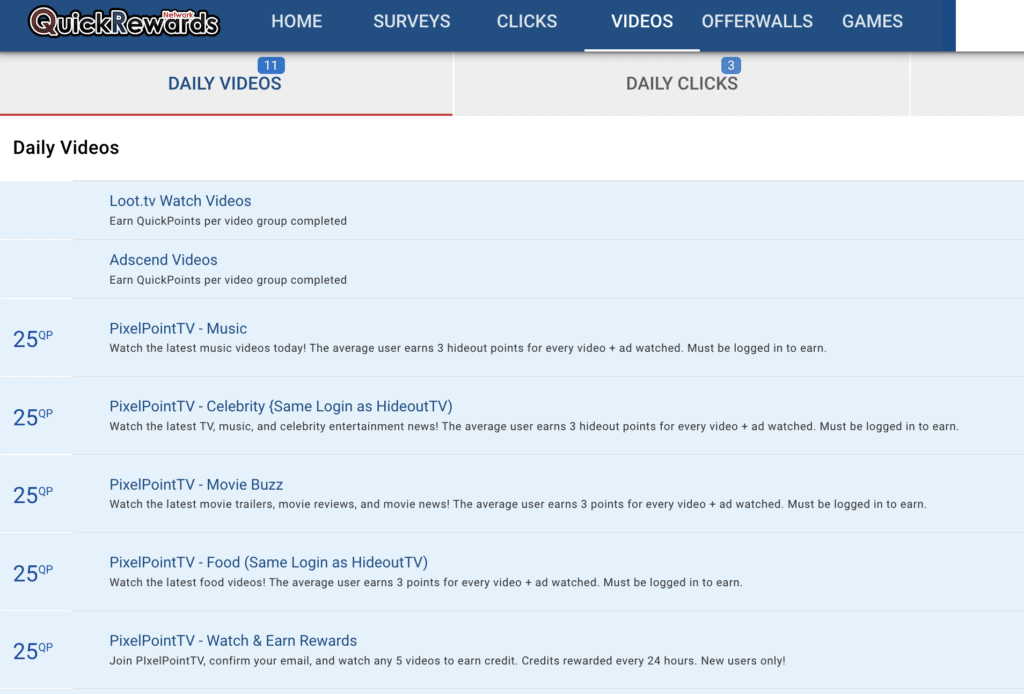Open PixelPointTV - Movie Buzz link
The width and height of the screenshot is (1024, 694).
click(x=196, y=485)
